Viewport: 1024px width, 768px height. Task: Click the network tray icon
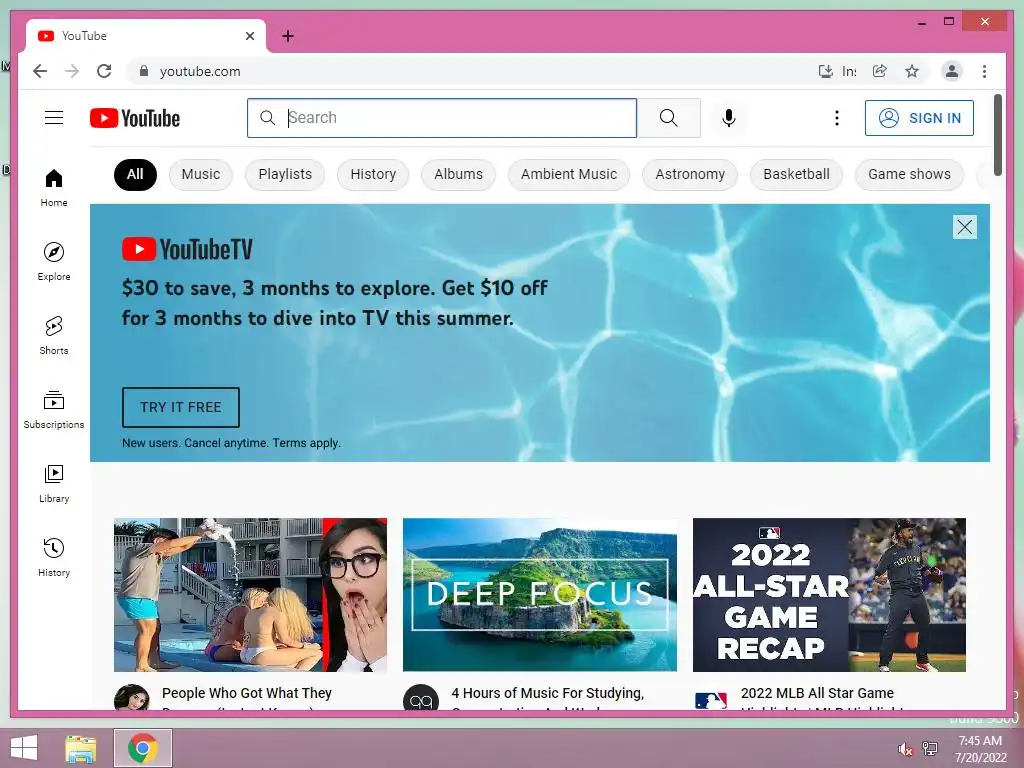(930, 748)
